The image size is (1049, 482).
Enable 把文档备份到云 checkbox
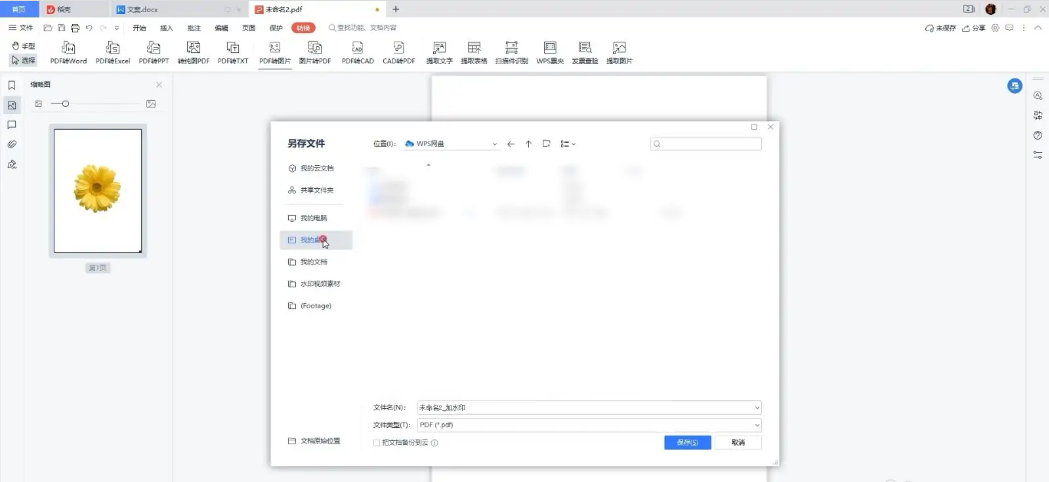377,442
